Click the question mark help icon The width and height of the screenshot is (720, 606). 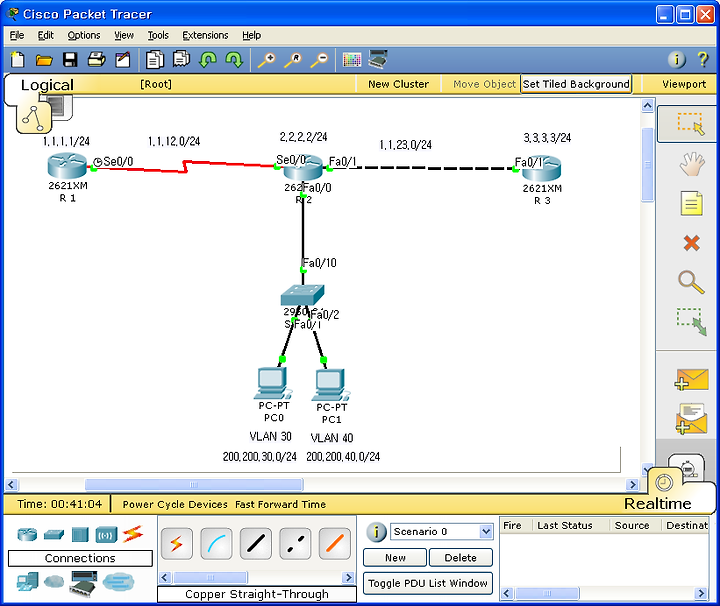(703, 60)
